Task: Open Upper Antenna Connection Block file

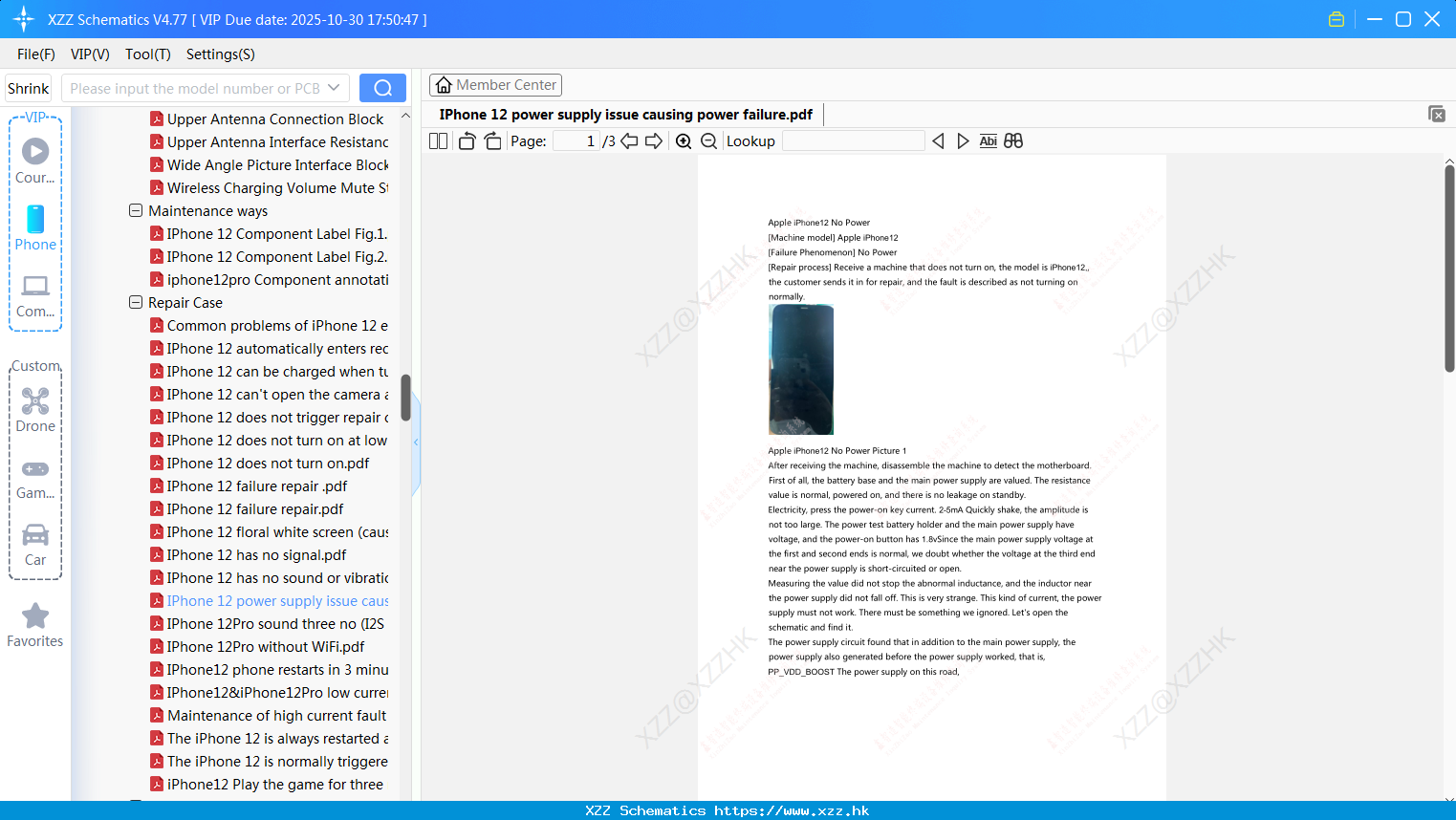Action: 268,119
